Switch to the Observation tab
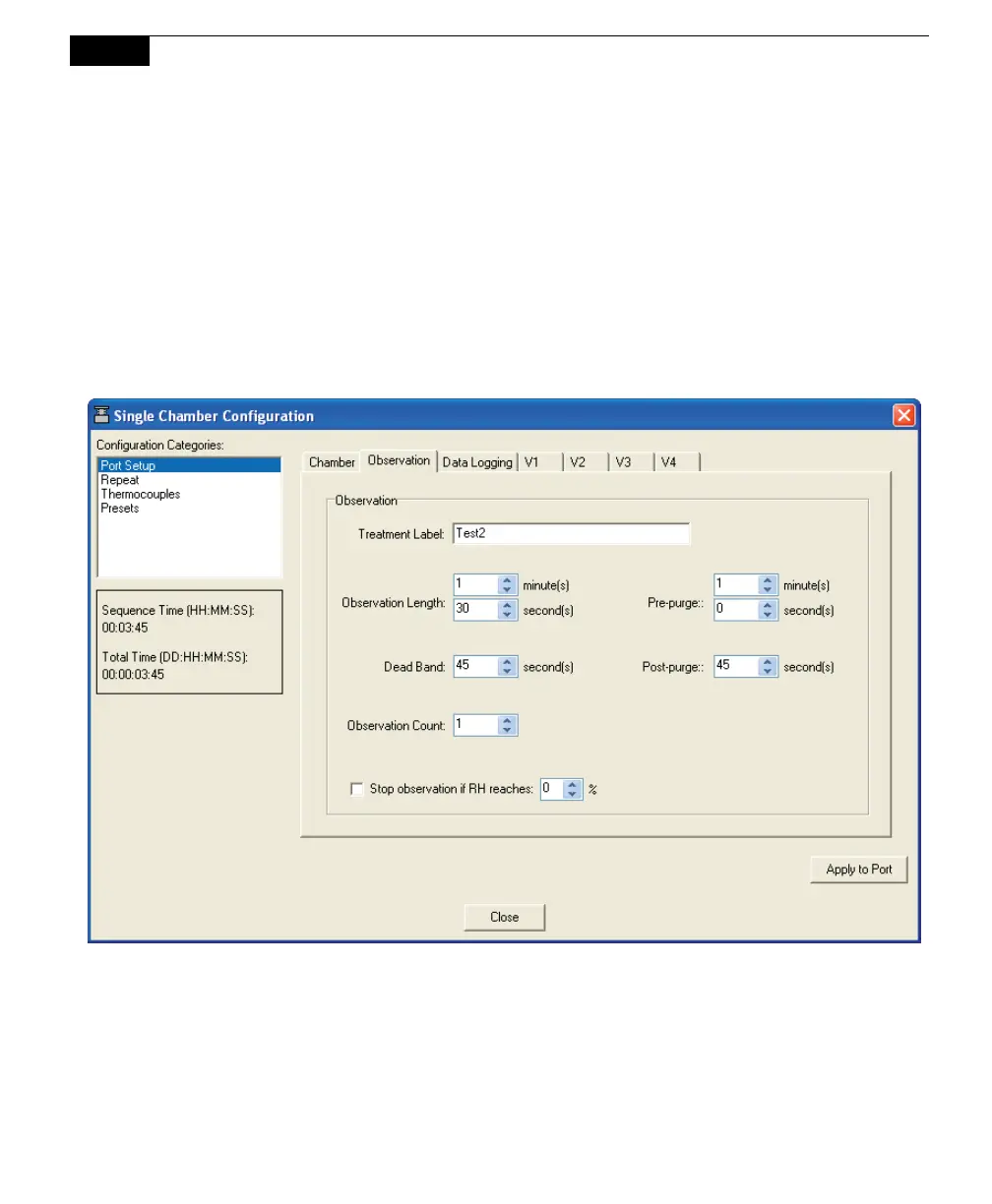 (399, 460)
